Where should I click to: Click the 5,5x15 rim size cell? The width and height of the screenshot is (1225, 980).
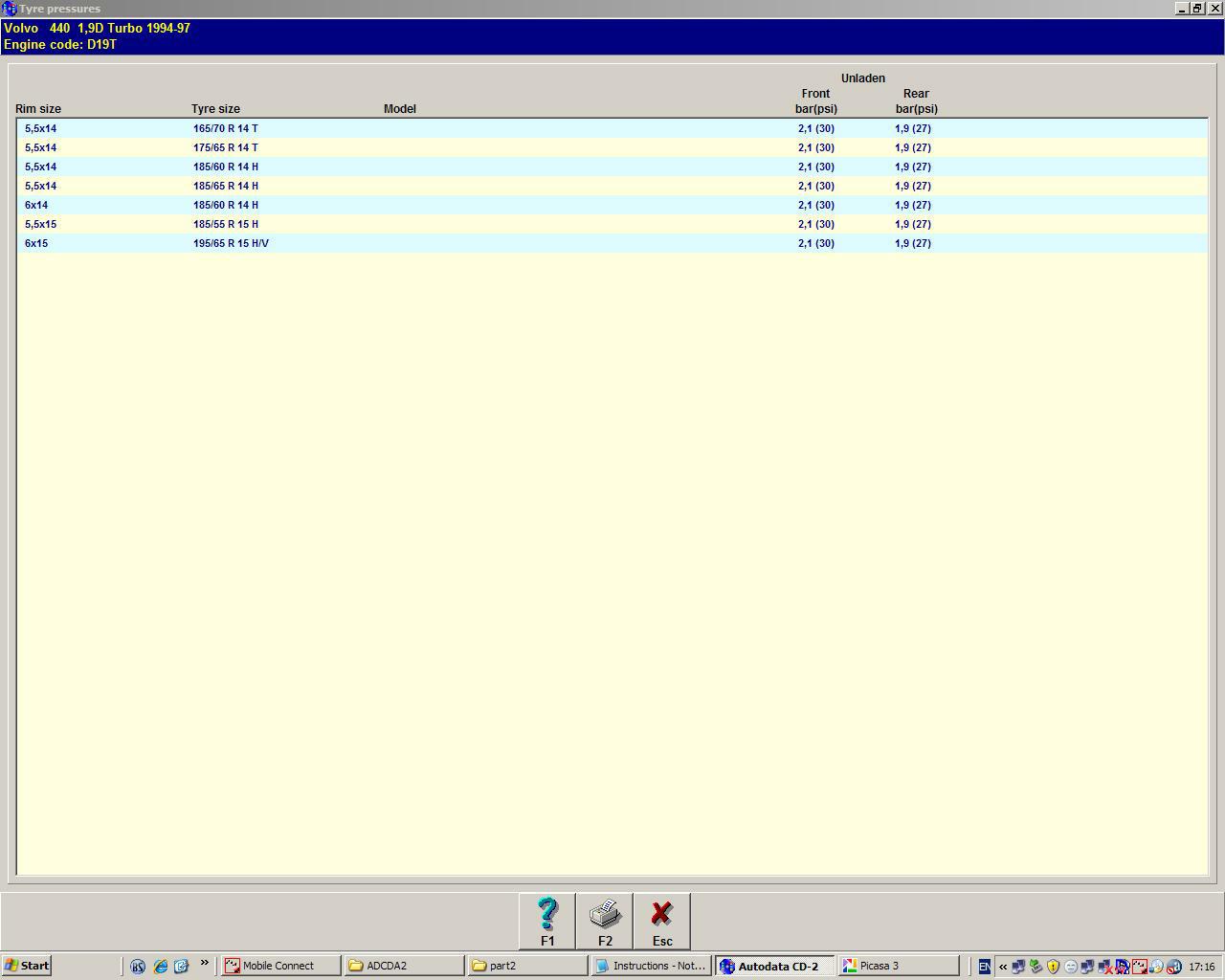40,224
